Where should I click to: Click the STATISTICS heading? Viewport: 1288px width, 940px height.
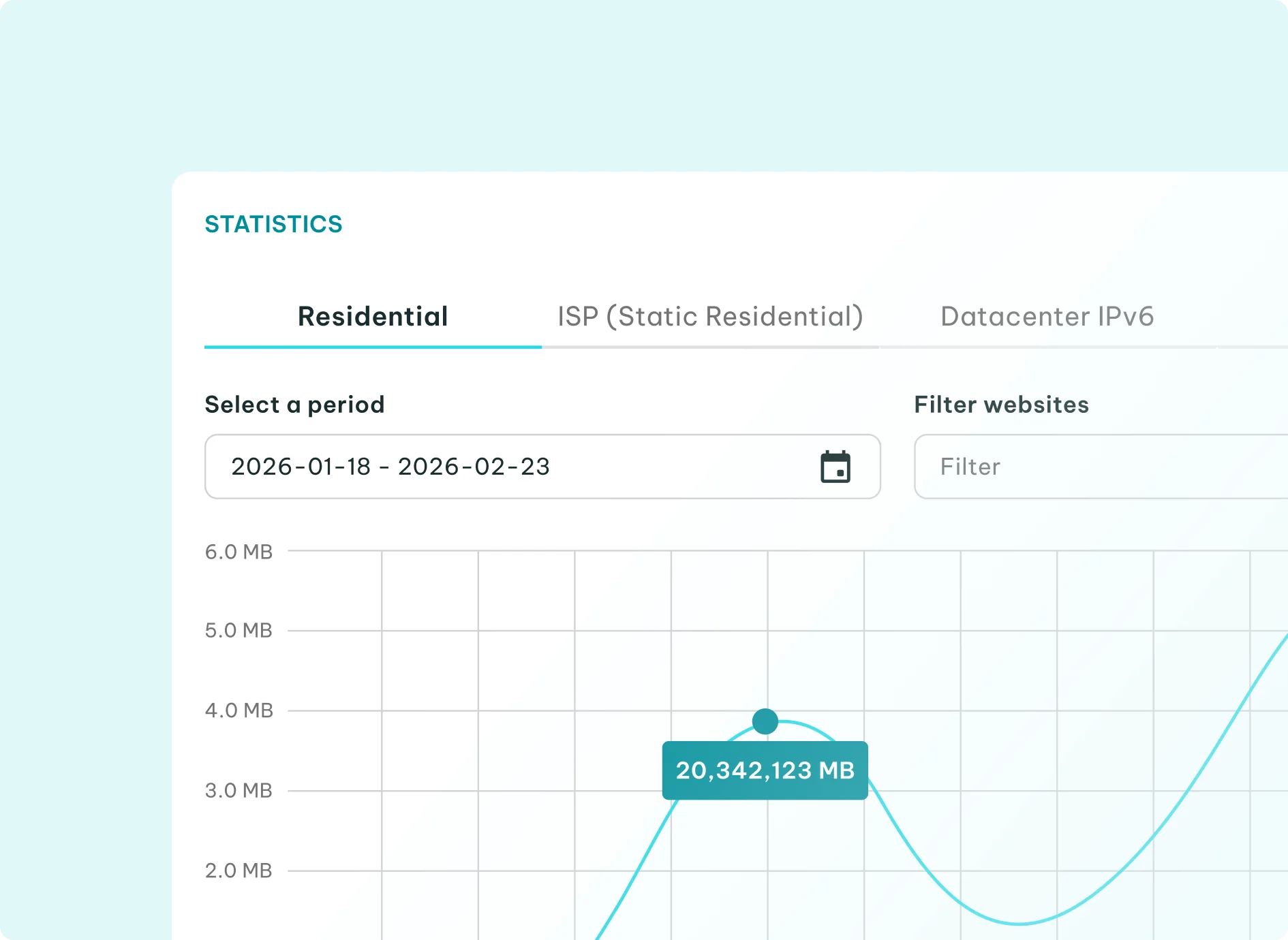pos(273,224)
